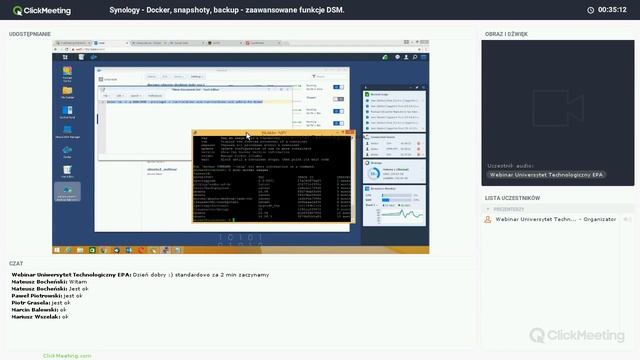Open the PuTTY taskbar icon
This screenshot has height=360, width=640.
click(166, 250)
